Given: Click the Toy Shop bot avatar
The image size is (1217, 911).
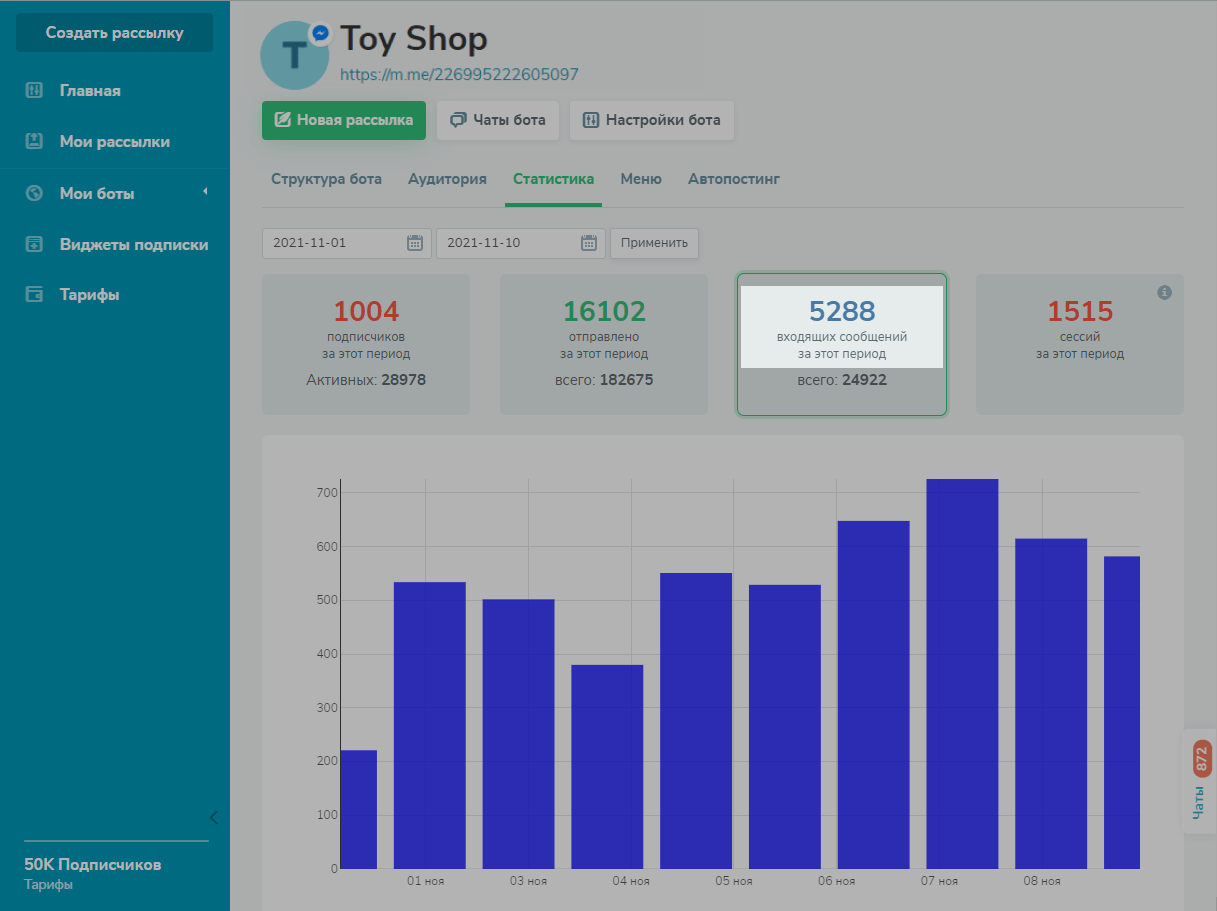Looking at the screenshot, I should pyautogui.click(x=294, y=55).
